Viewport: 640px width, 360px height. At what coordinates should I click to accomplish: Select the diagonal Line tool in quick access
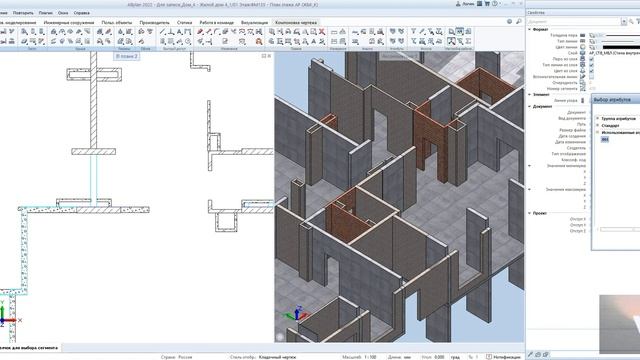[163, 32]
